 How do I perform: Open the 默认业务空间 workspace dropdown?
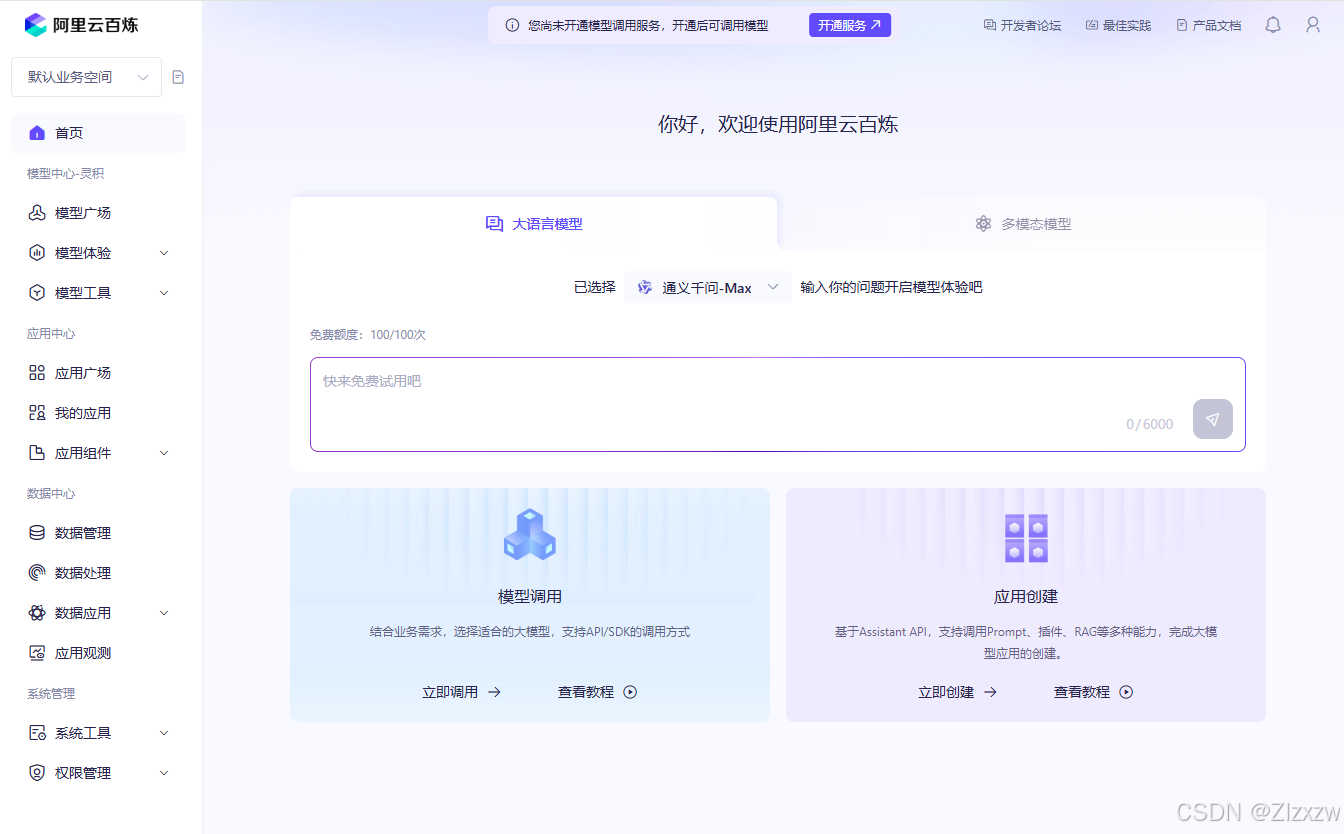86,77
